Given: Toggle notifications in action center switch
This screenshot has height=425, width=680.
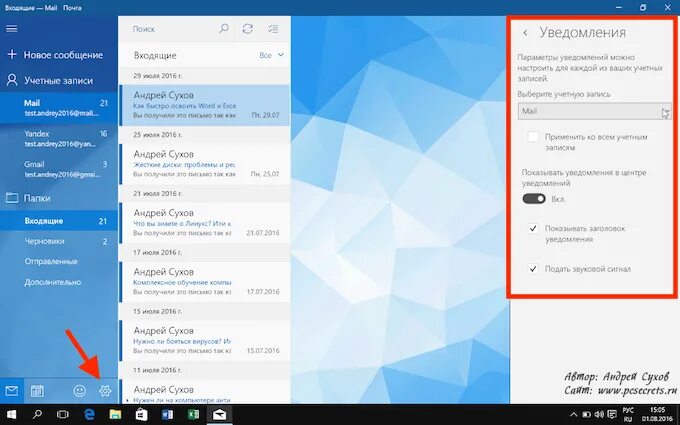Looking at the screenshot, I should 534,199.
